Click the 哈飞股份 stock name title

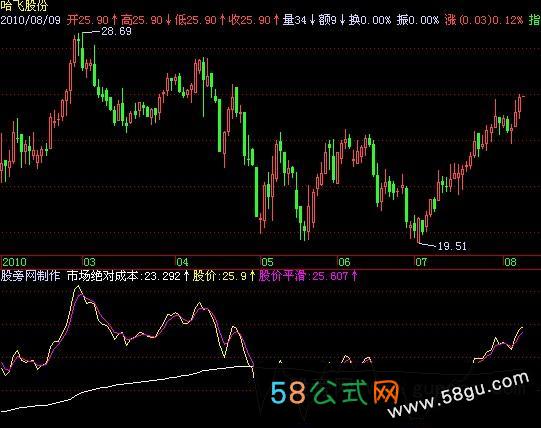point(24,6)
